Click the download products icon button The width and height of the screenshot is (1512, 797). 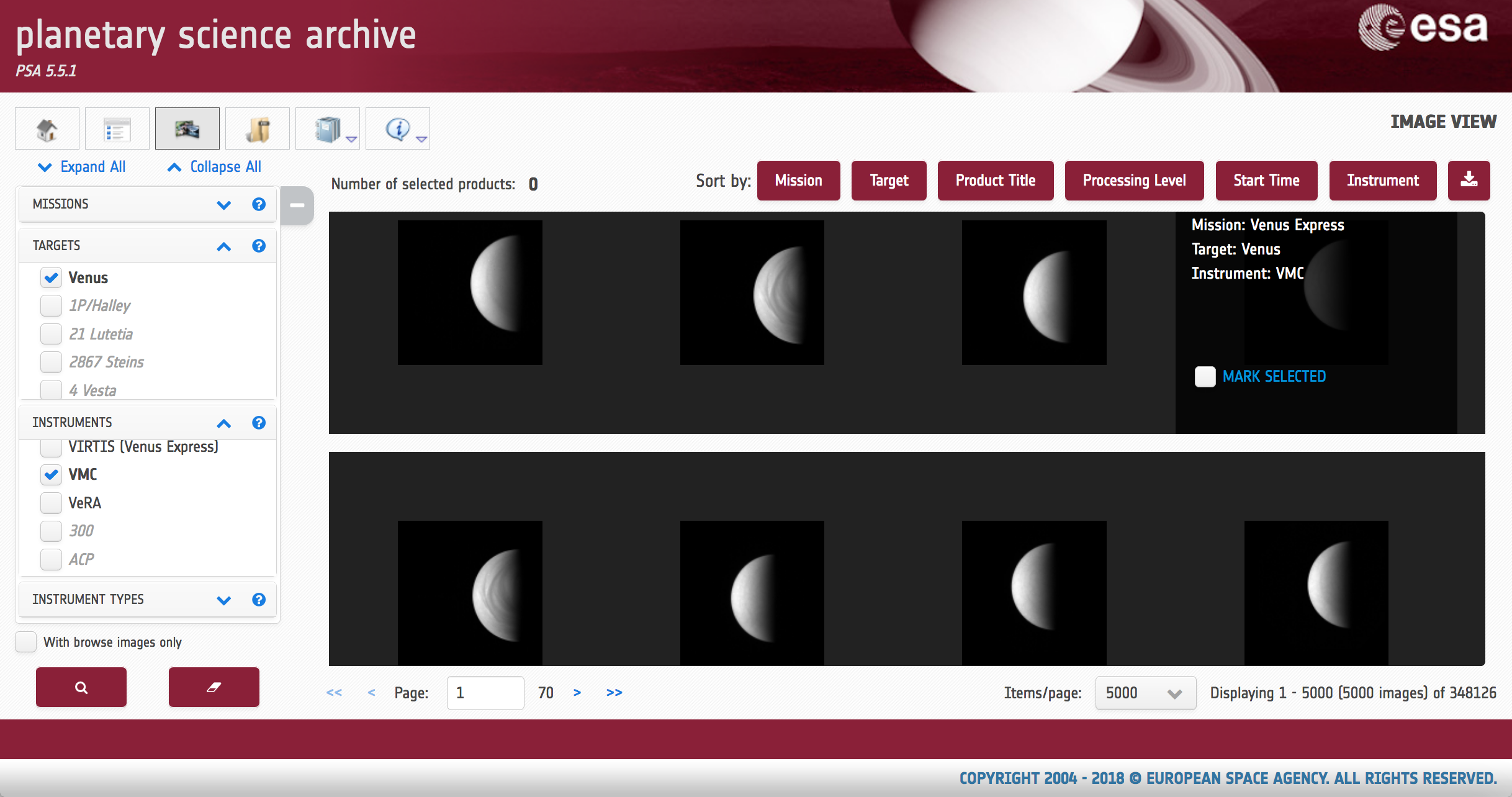(x=1469, y=181)
